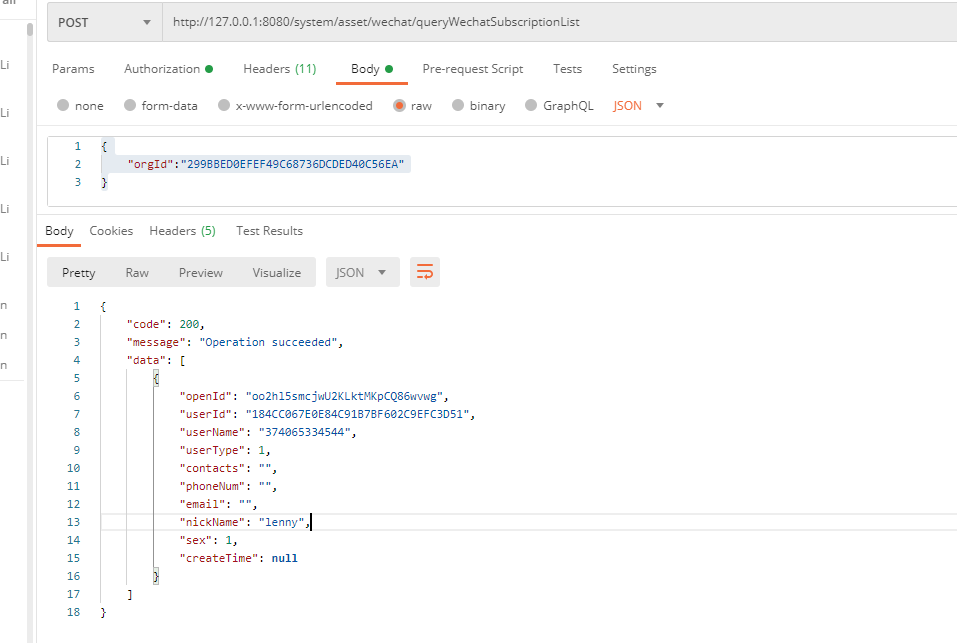Screen dimensions: 957x643
Task: Expand the orange JSON body format dropdown
Action: (638, 106)
